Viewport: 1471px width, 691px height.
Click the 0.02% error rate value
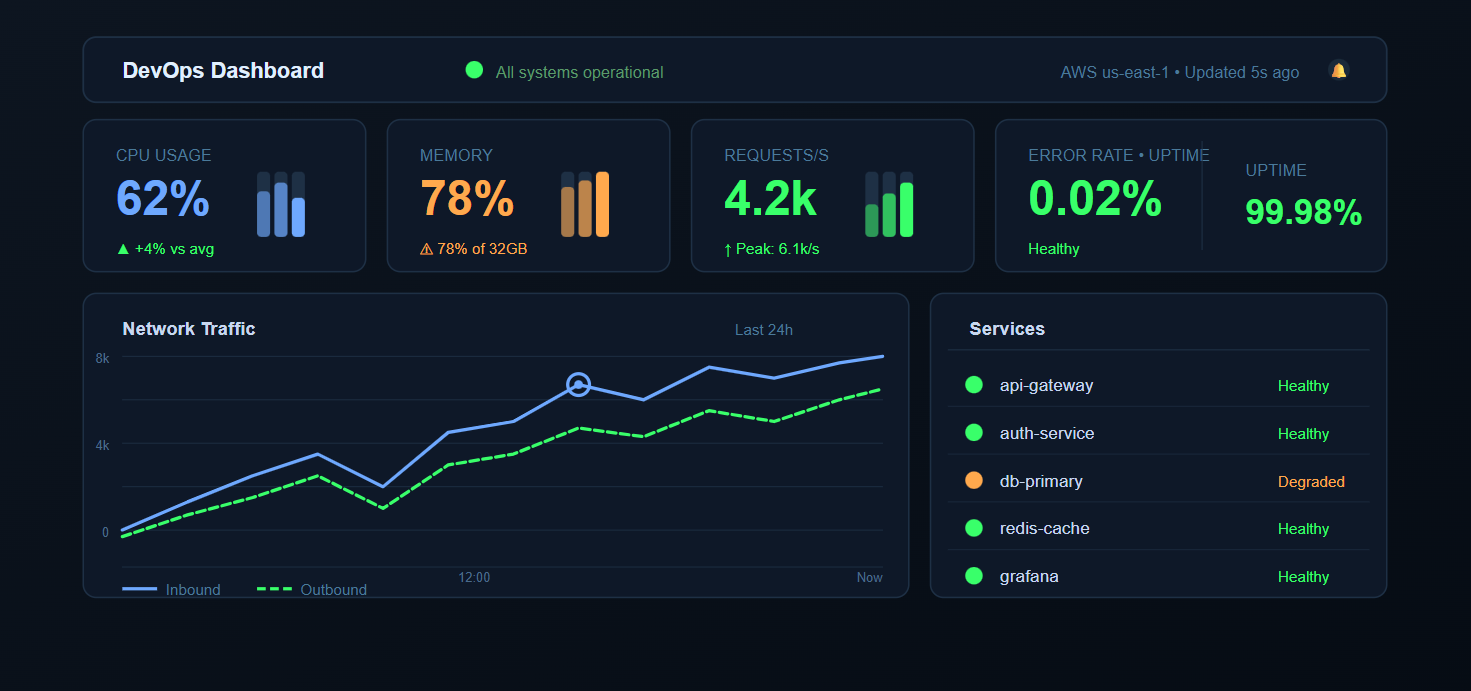(1095, 199)
